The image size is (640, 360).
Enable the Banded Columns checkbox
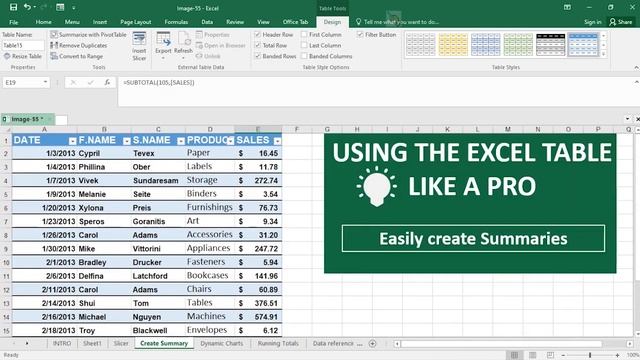point(304,56)
